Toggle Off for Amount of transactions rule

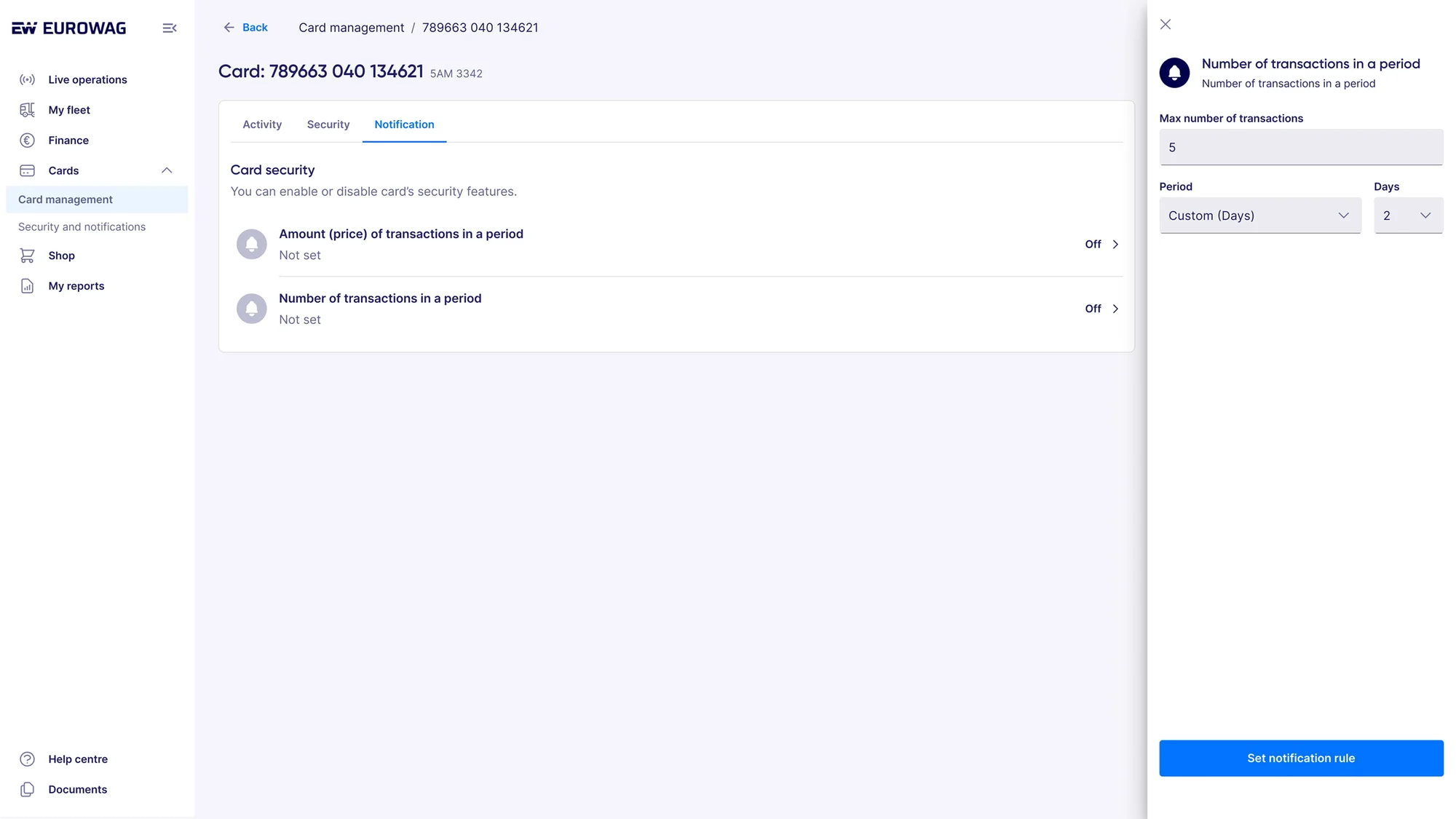coord(1101,244)
